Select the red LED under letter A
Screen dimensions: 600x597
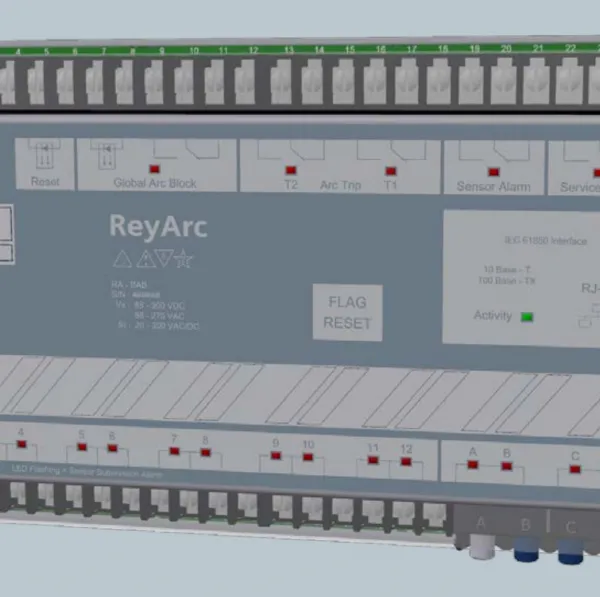[x=473, y=465]
